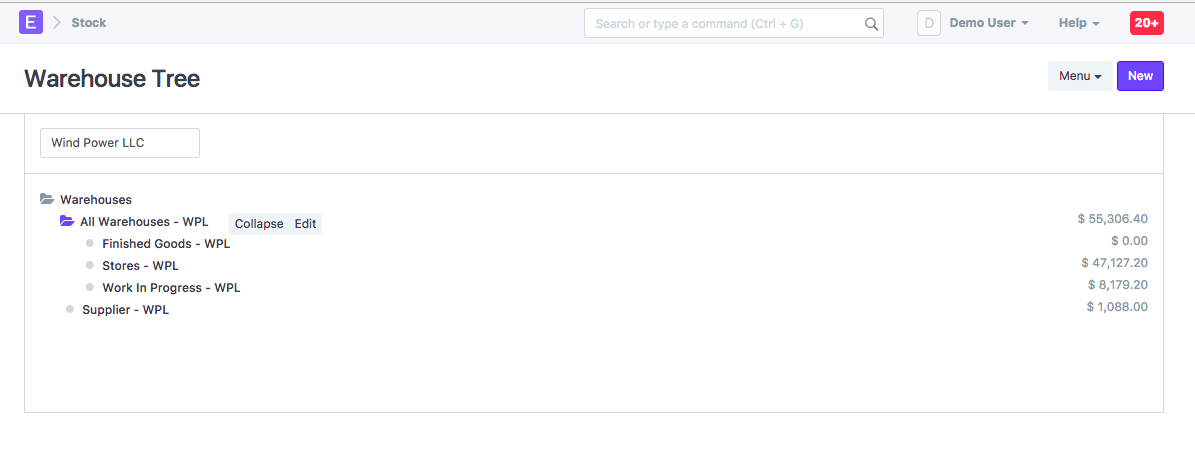Select the Stores - WPL tree item
The height and width of the screenshot is (454, 1195).
point(140,266)
